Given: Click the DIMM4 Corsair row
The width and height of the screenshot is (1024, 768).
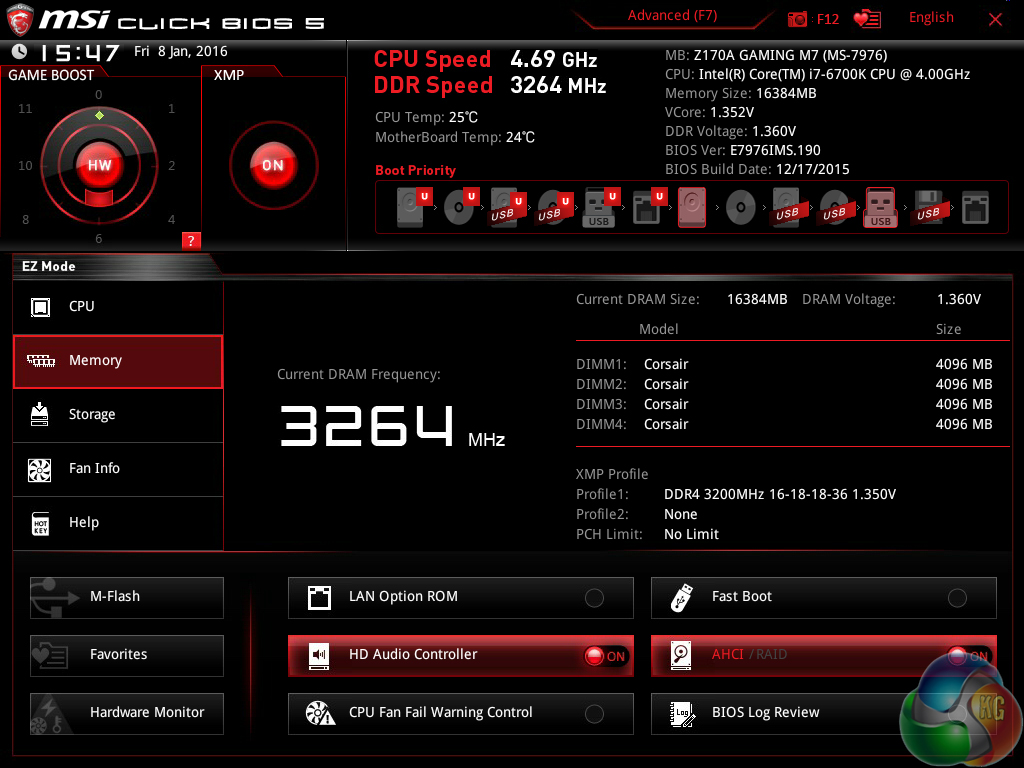Looking at the screenshot, I should pyautogui.click(x=784, y=424).
